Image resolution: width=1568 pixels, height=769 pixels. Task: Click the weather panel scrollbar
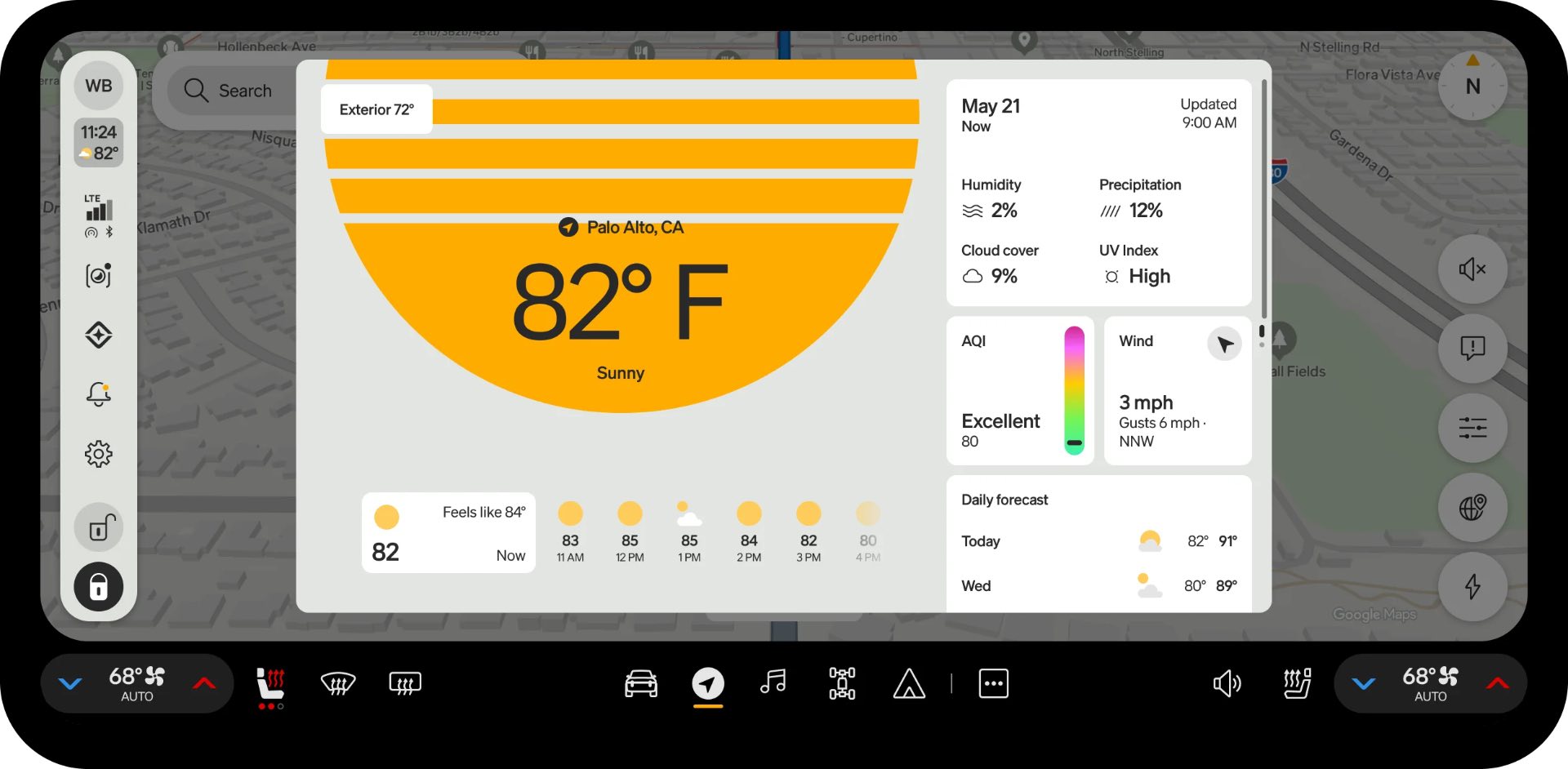point(1264,198)
